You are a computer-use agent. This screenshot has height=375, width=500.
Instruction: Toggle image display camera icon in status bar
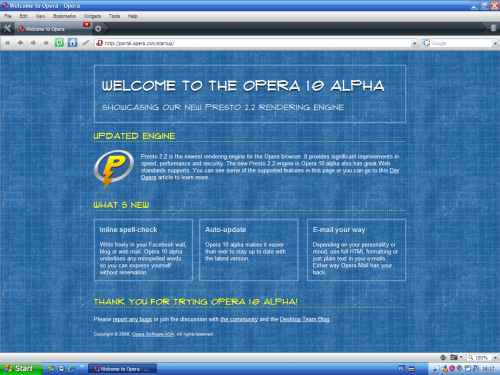click(454, 357)
